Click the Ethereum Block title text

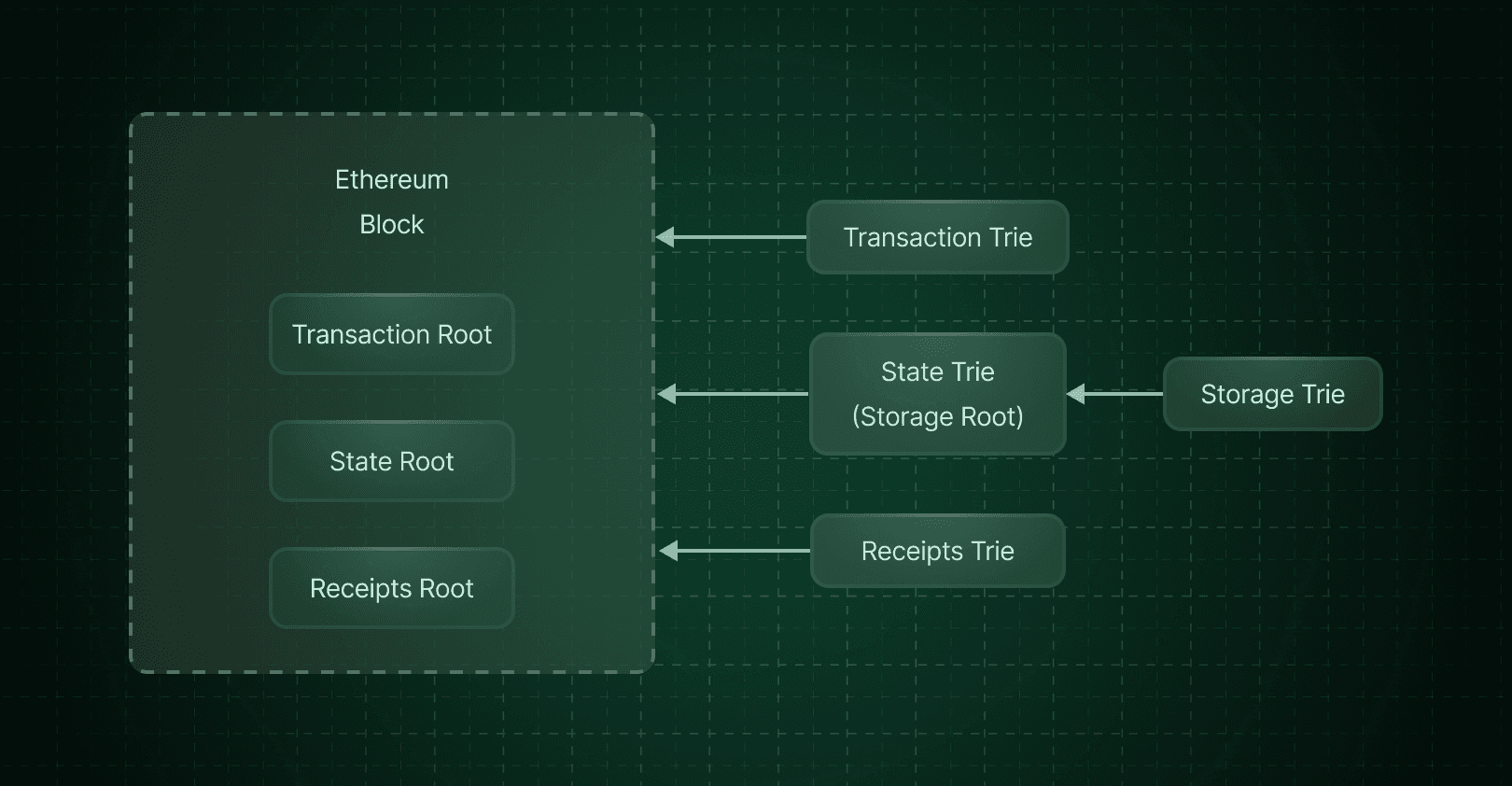[x=392, y=202]
